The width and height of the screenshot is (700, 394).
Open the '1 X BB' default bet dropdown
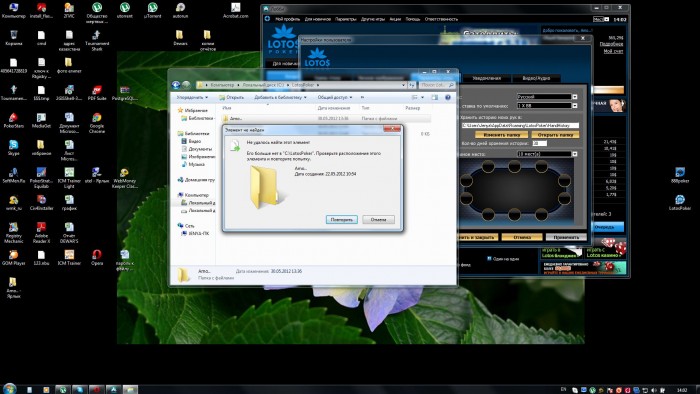click(575, 106)
